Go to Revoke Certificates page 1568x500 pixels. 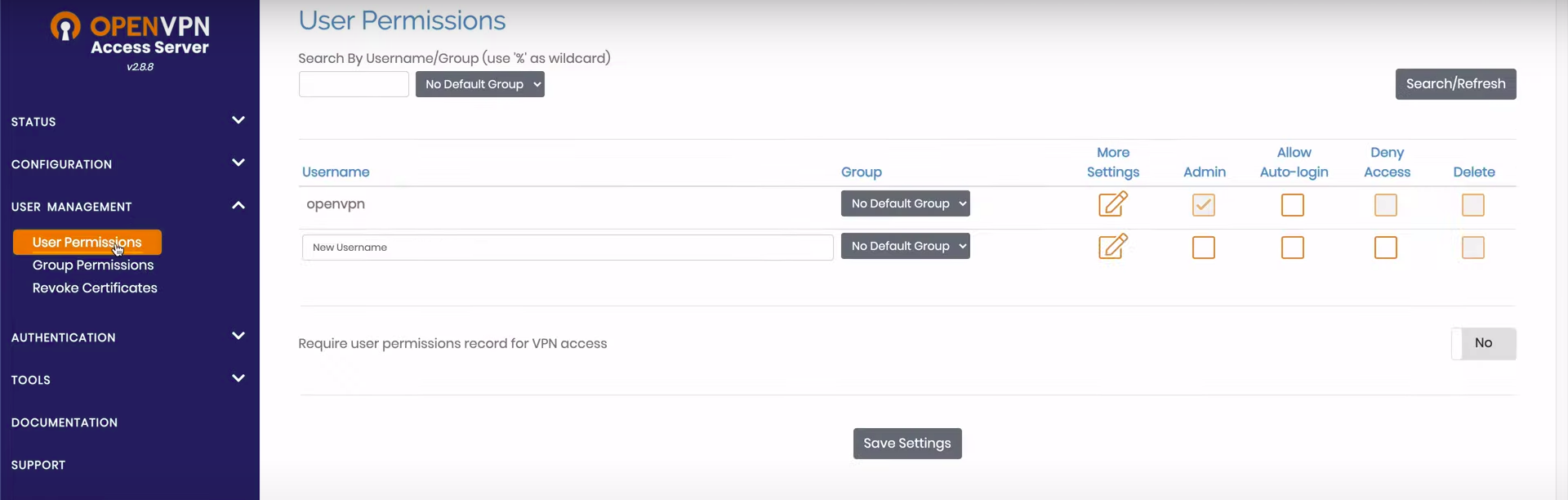pyautogui.click(x=95, y=288)
